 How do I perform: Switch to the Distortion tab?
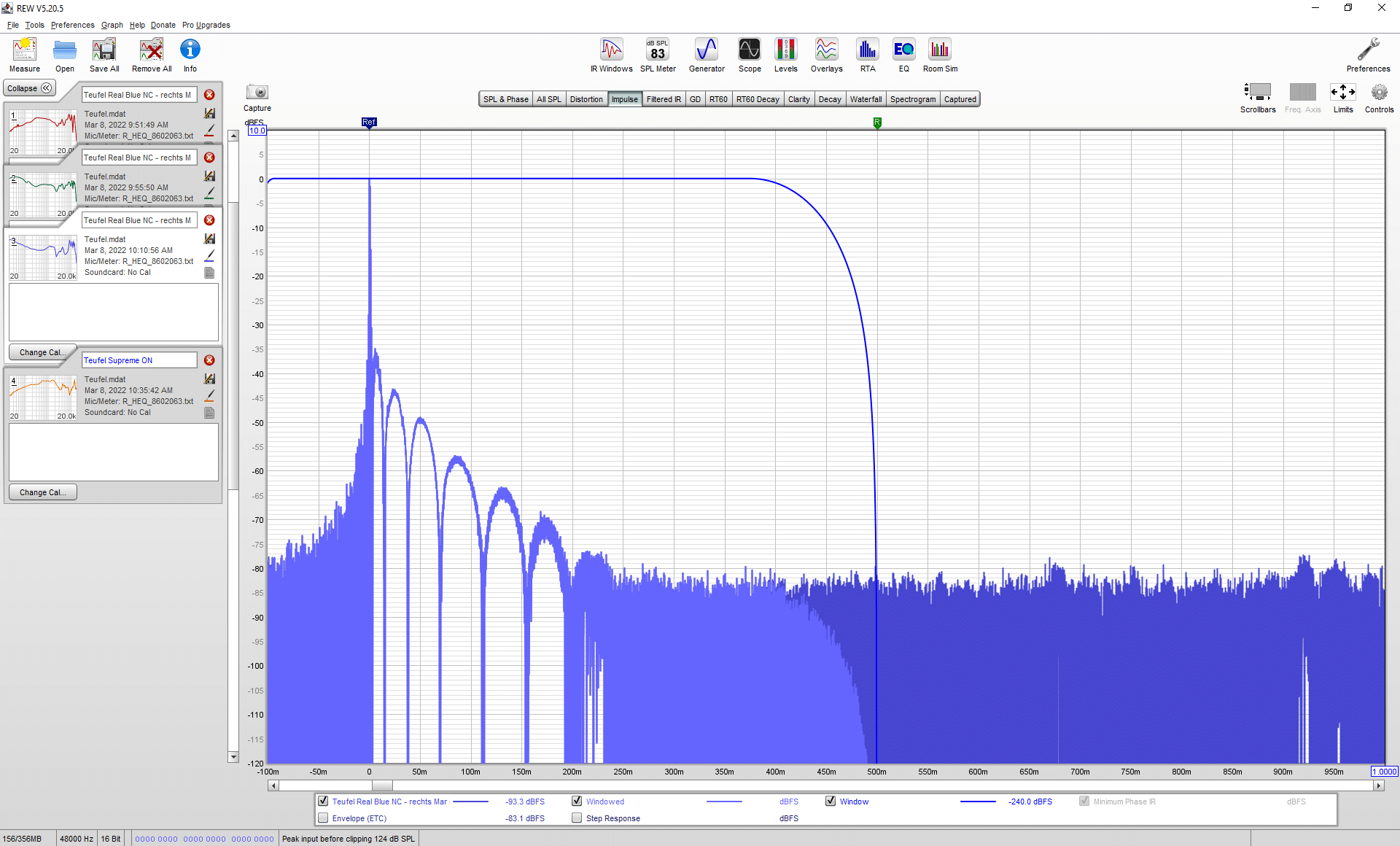tap(586, 99)
